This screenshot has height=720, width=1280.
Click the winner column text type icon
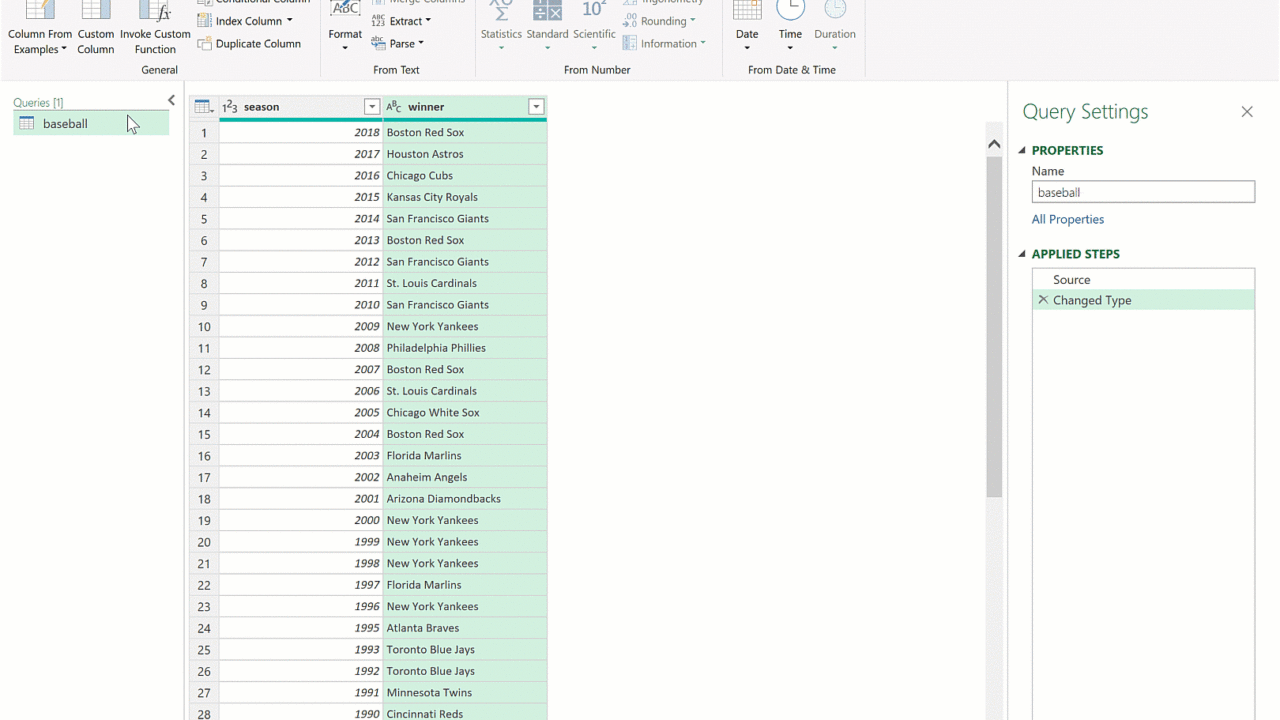click(x=394, y=107)
